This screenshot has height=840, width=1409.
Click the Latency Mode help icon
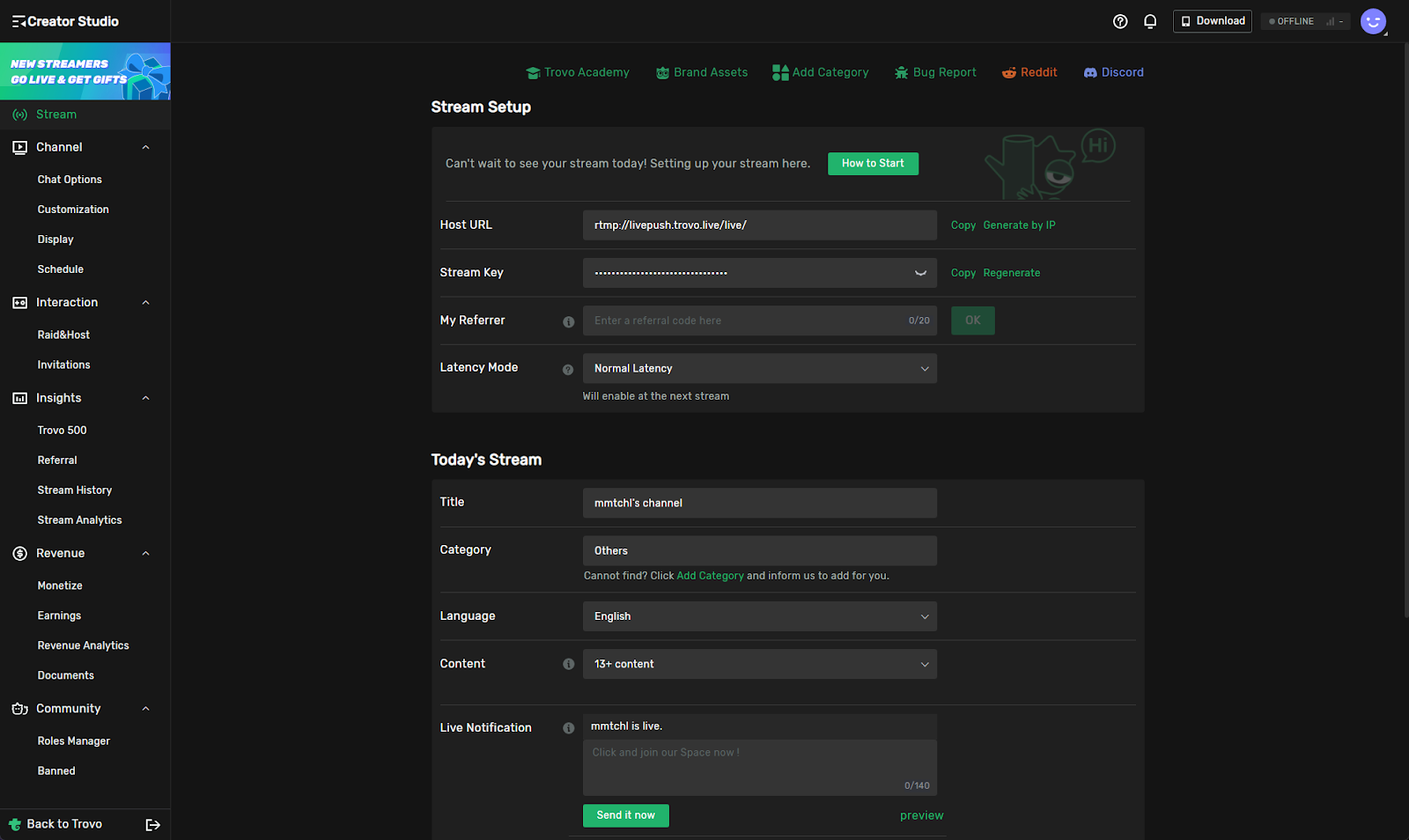[568, 370]
